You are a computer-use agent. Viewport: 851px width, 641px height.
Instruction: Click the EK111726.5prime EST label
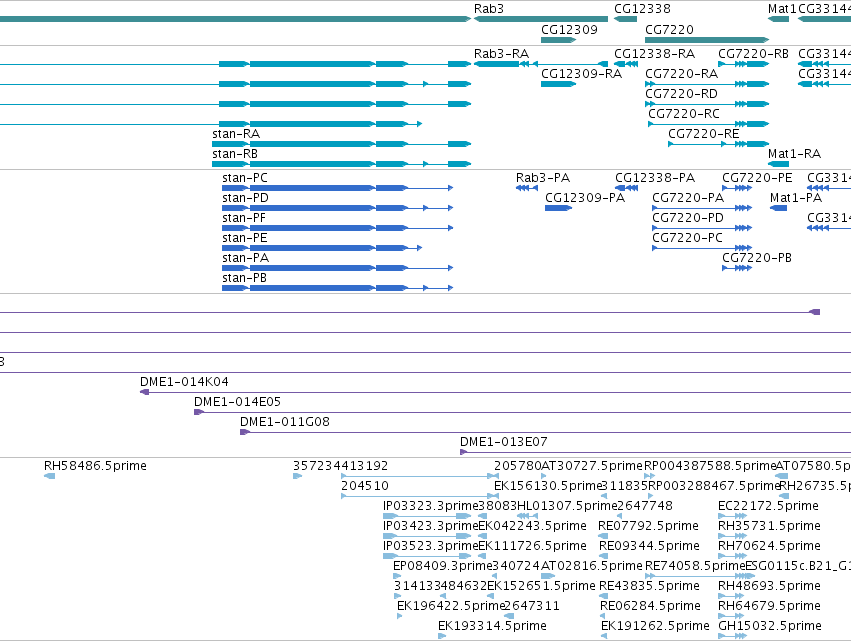[x=532, y=545]
